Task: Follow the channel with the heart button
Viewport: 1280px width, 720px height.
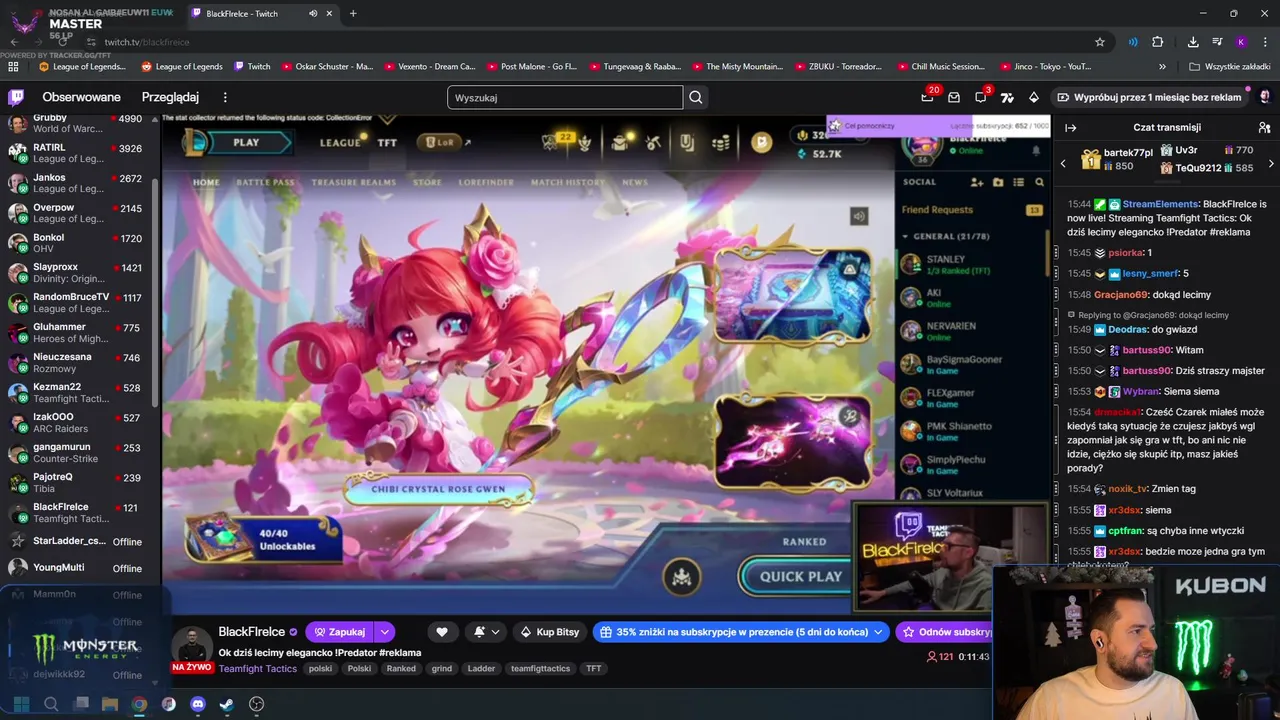Action: tap(442, 632)
